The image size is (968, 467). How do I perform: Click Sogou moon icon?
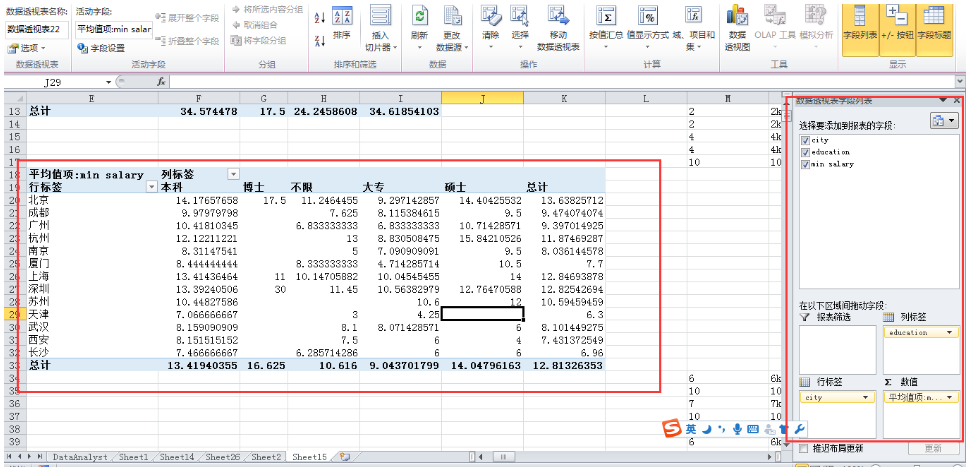[x=706, y=429]
